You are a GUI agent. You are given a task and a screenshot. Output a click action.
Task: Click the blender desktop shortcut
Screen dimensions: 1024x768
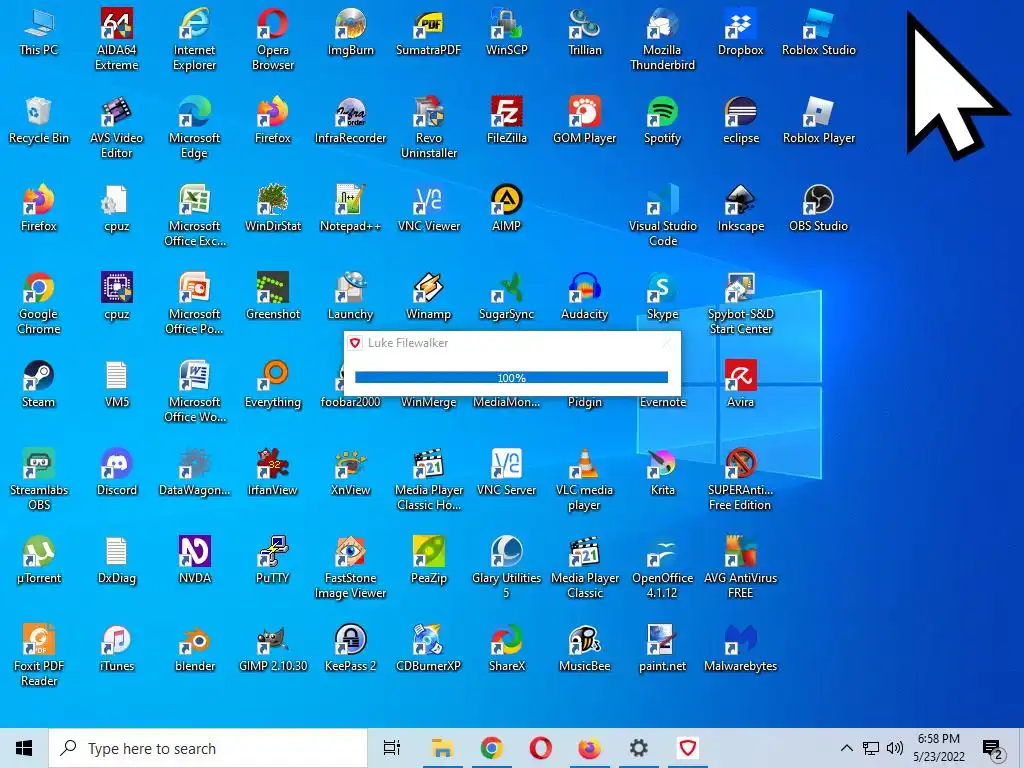coord(194,650)
